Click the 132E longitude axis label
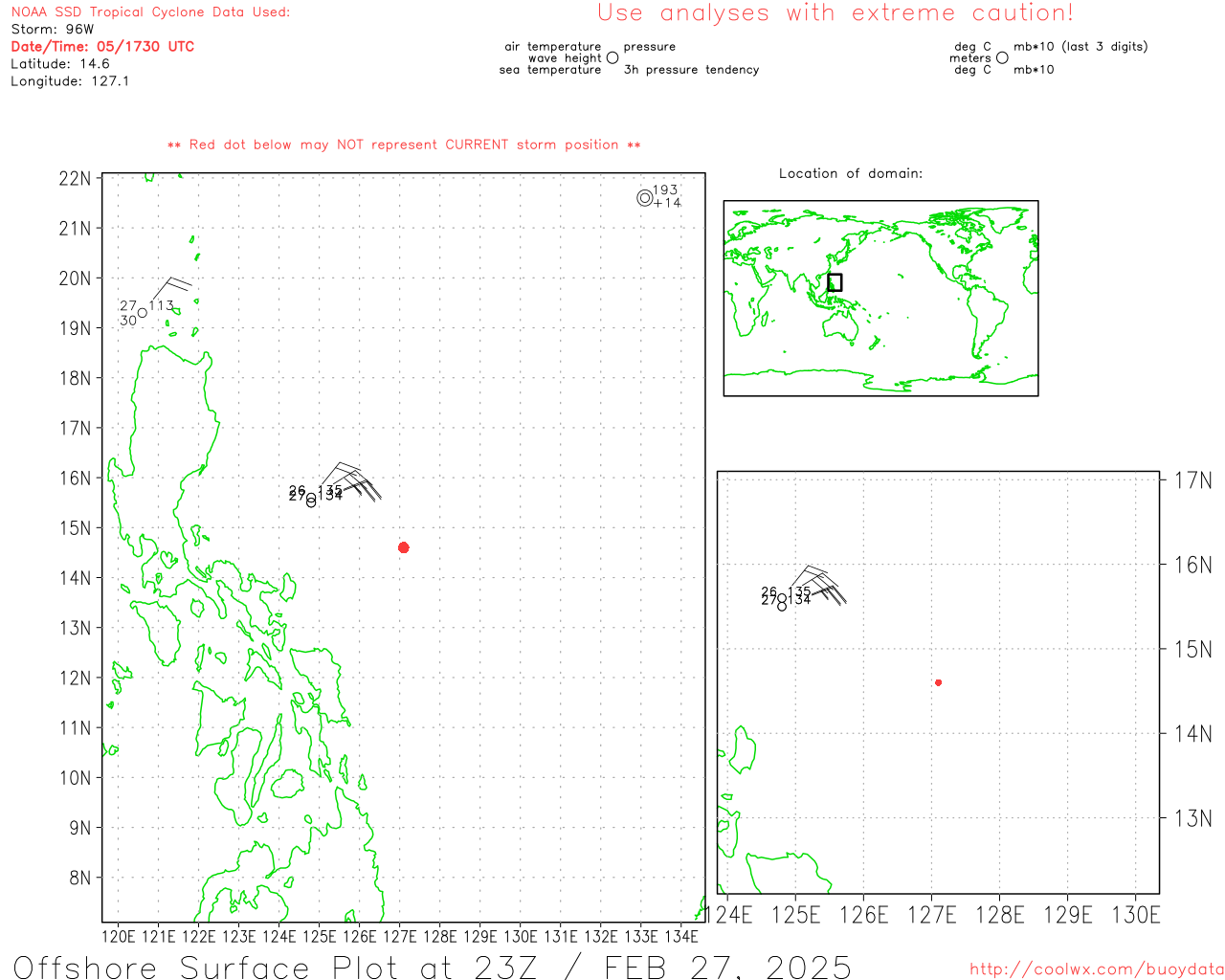The width and height of the screenshot is (1225, 980). (x=601, y=936)
